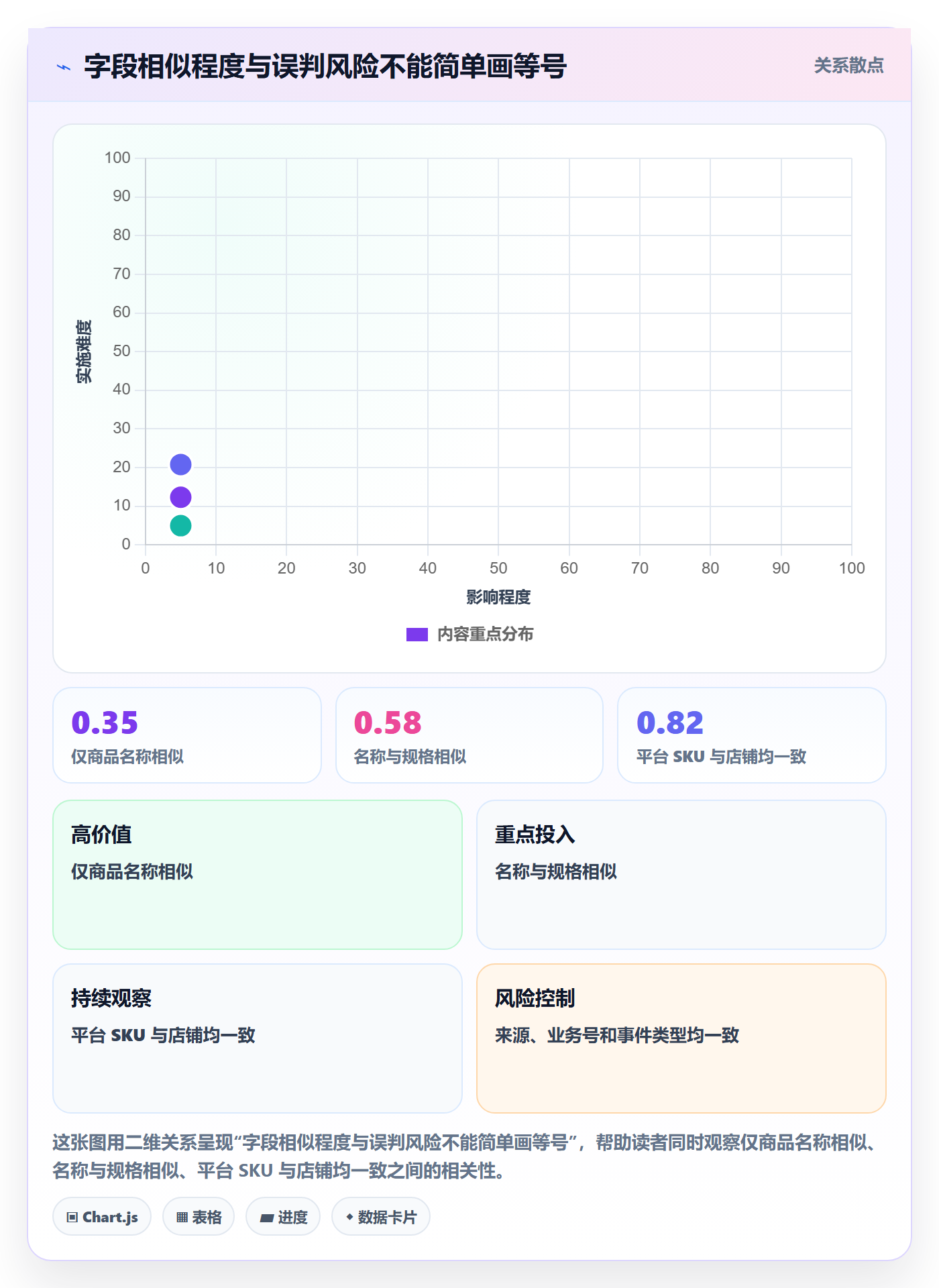939x1288 pixels.
Task: Click y-axis tick label 100
Action: [x=117, y=158]
